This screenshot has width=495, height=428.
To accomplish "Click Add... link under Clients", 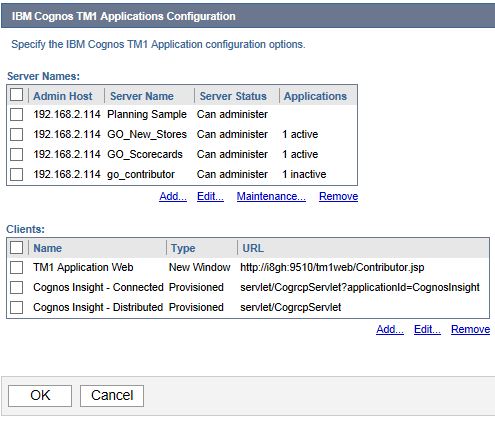I will click(x=390, y=329).
